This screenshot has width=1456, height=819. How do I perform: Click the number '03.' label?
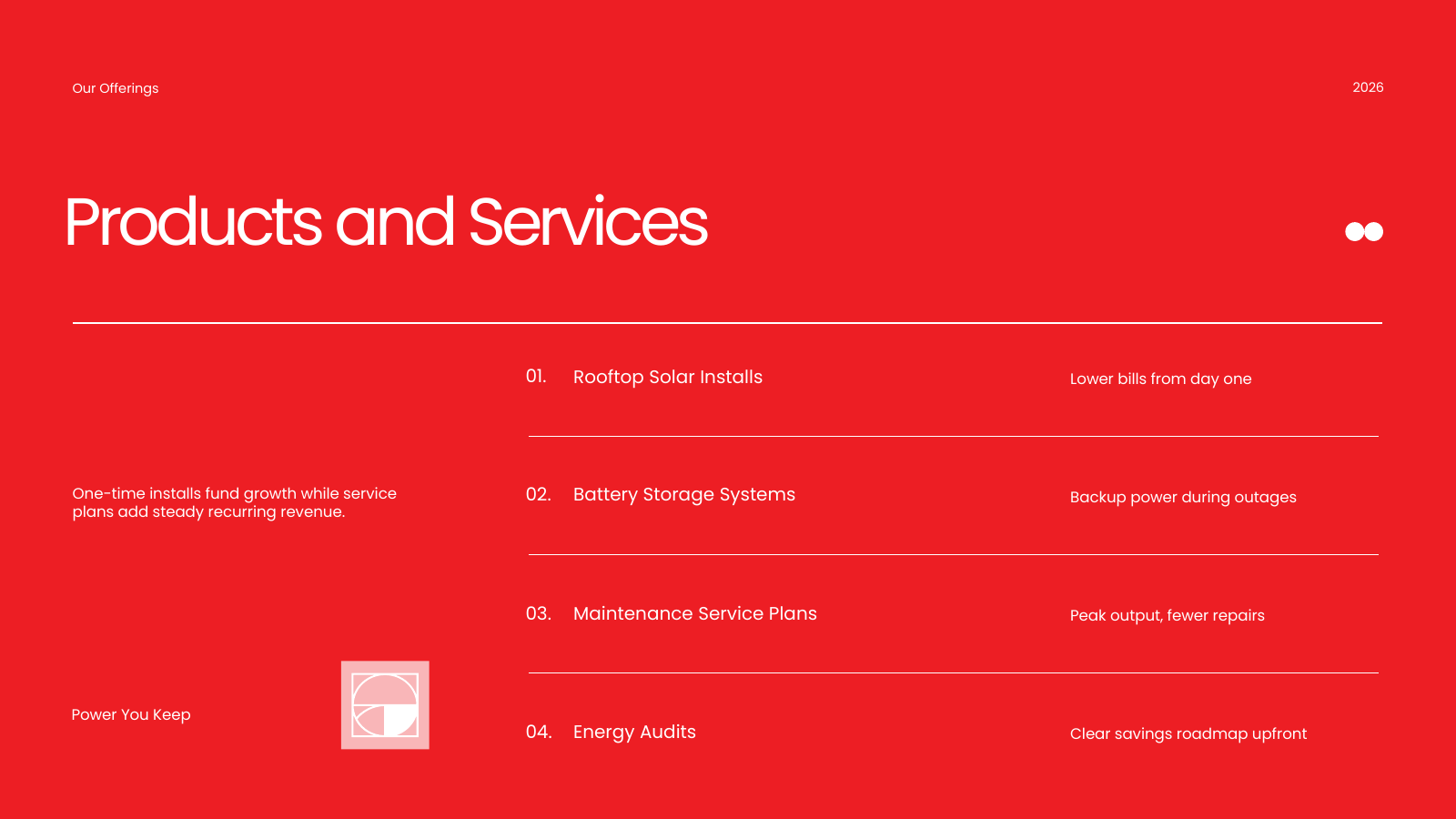pyautogui.click(x=539, y=613)
